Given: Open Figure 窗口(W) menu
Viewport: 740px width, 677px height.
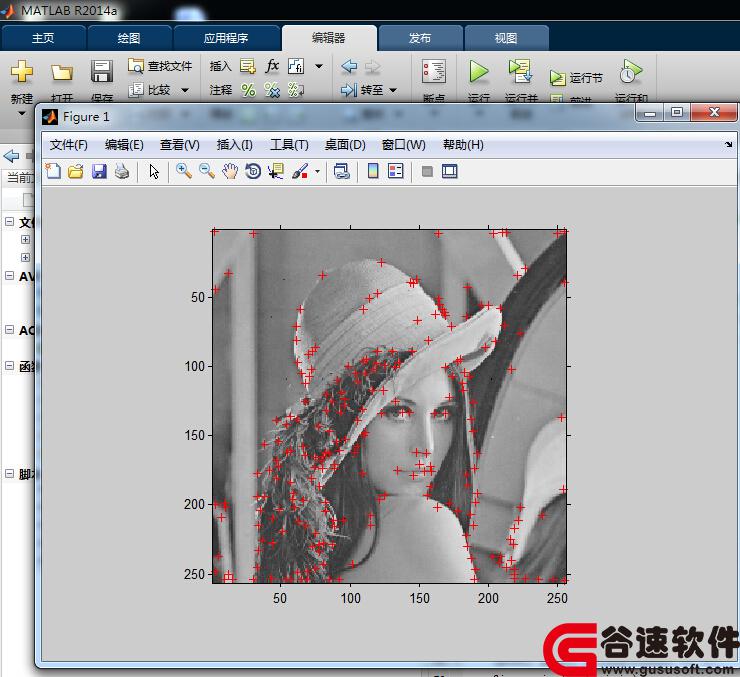Looking at the screenshot, I should [x=403, y=145].
